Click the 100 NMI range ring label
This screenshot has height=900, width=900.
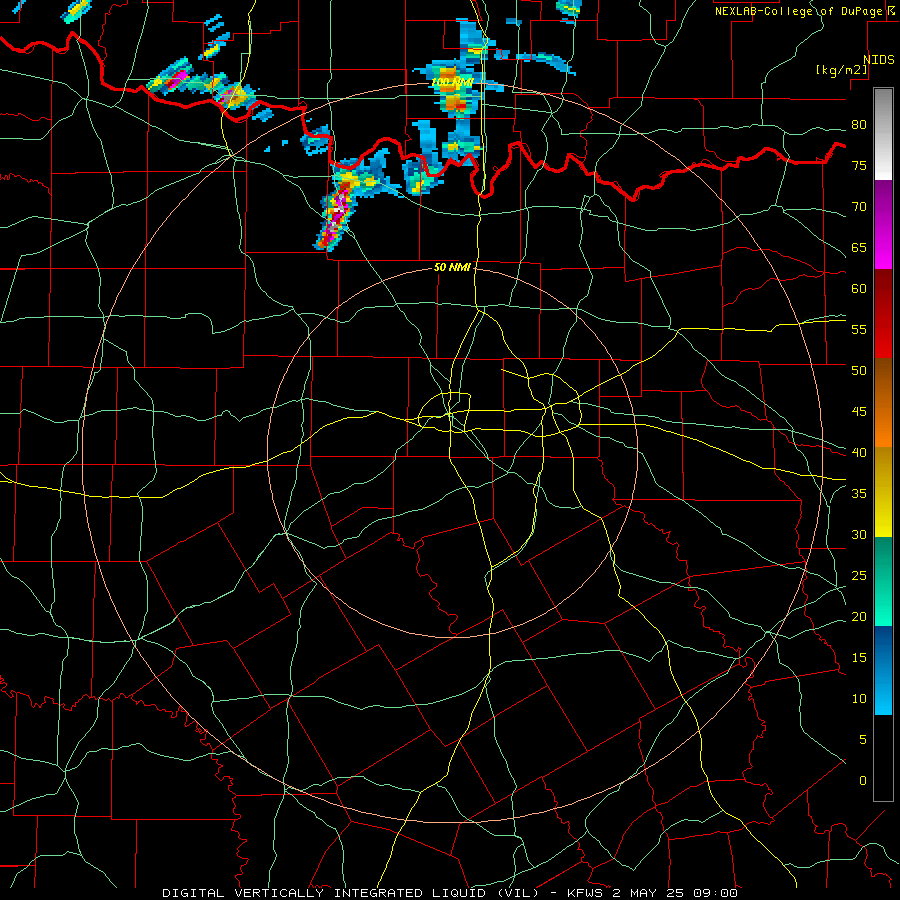452,82
